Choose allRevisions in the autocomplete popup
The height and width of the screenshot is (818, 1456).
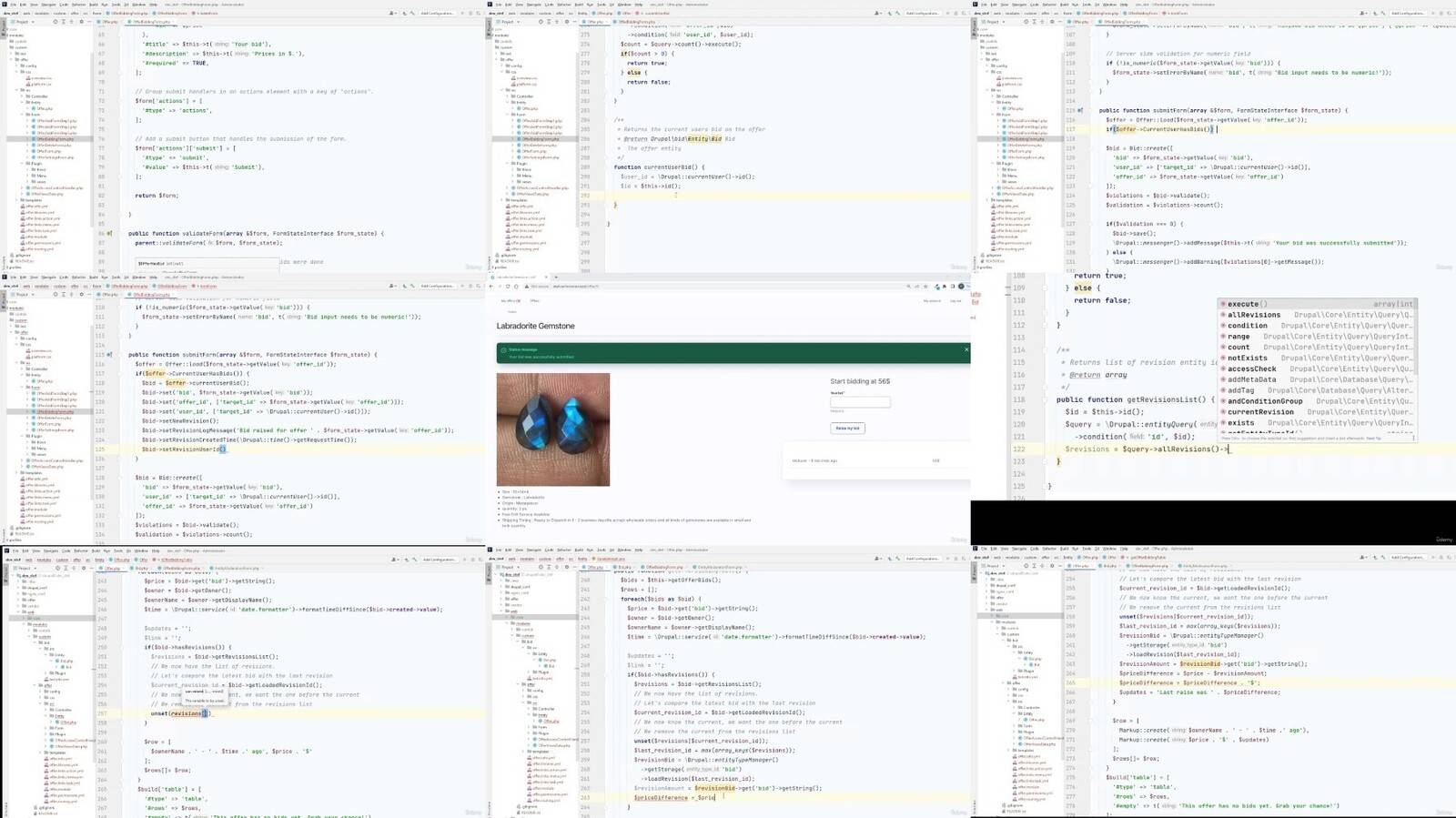click(1317, 315)
